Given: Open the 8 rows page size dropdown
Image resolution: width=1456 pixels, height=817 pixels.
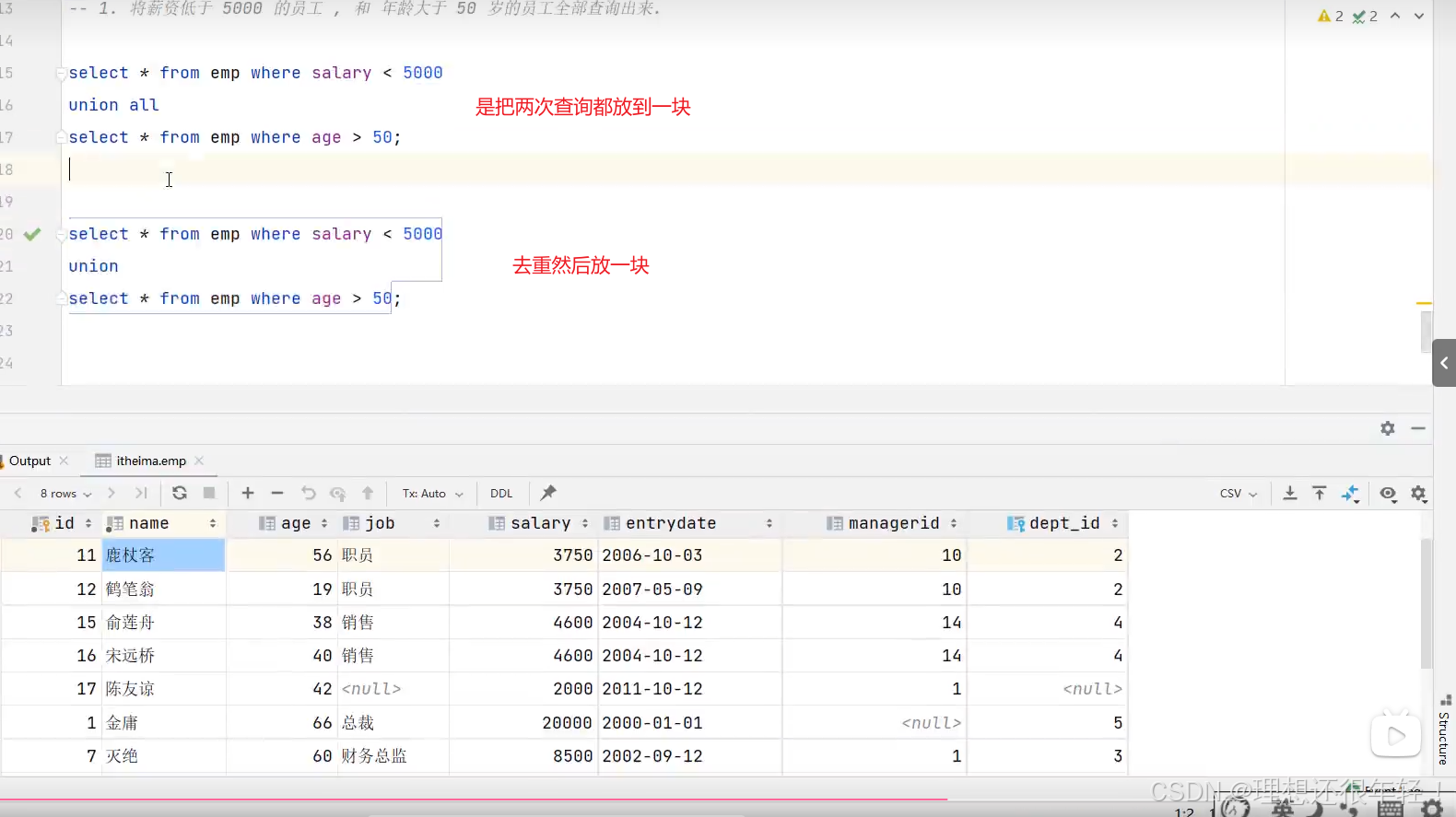Looking at the screenshot, I should pyautogui.click(x=65, y=494).
